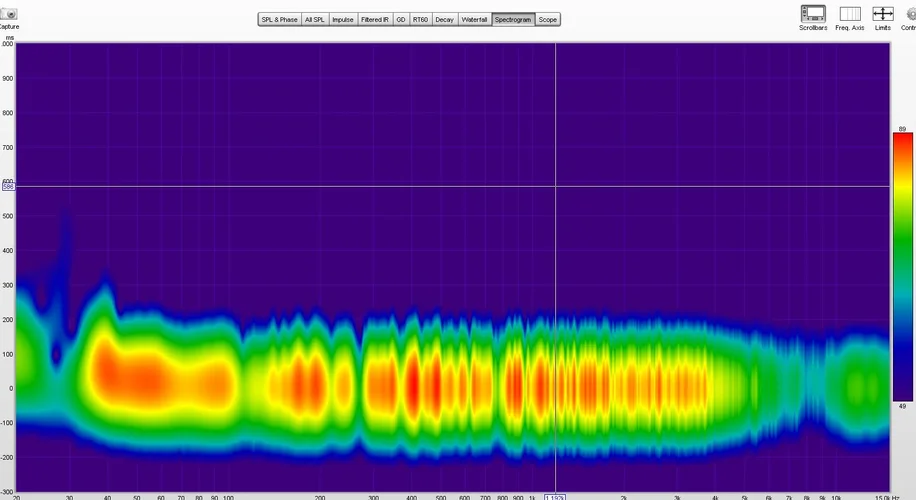Click the 900 ms time axis label

(x=8, y=78)
